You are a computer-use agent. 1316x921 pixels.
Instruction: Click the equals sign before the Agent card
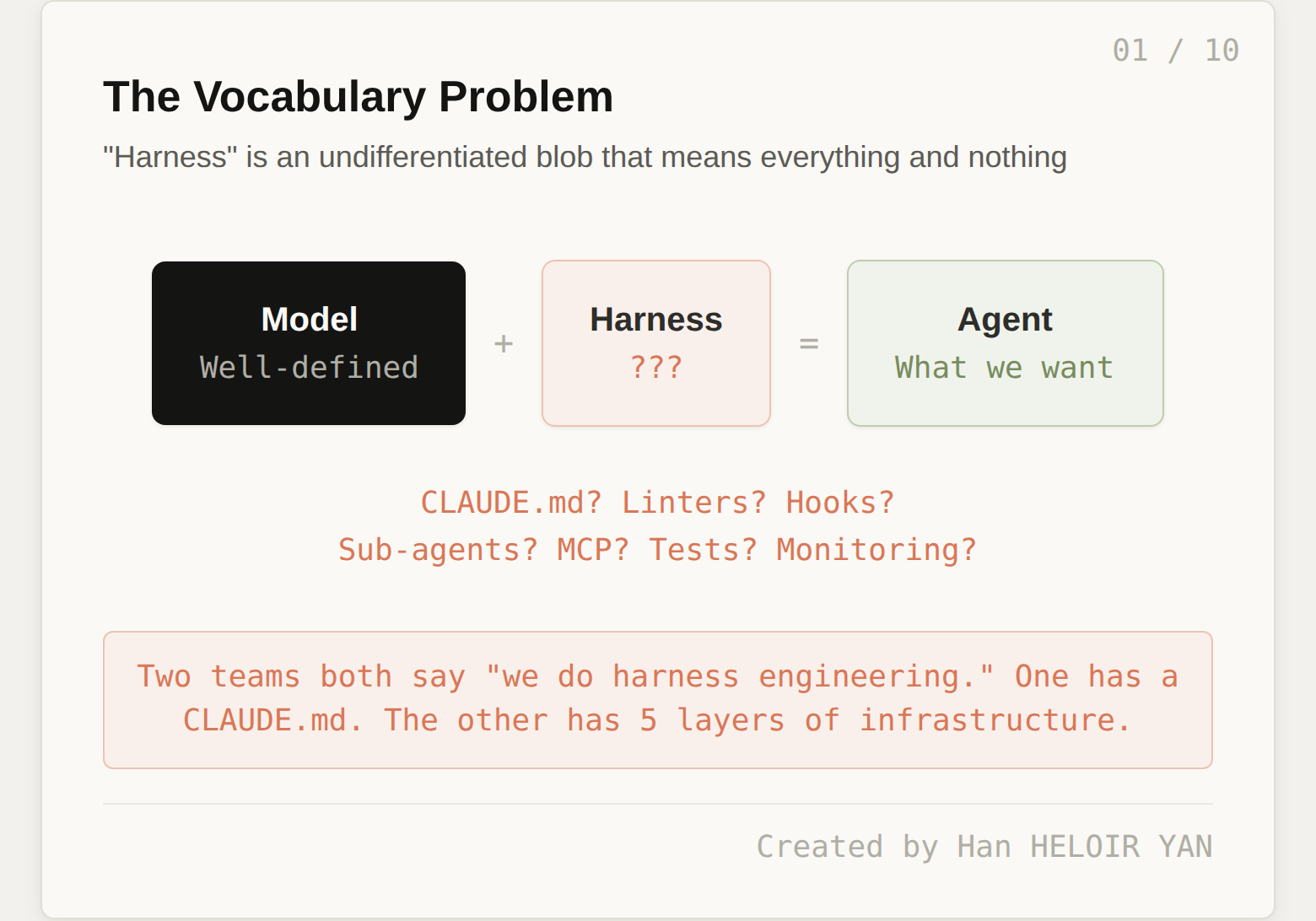click(x=809, y=343)
